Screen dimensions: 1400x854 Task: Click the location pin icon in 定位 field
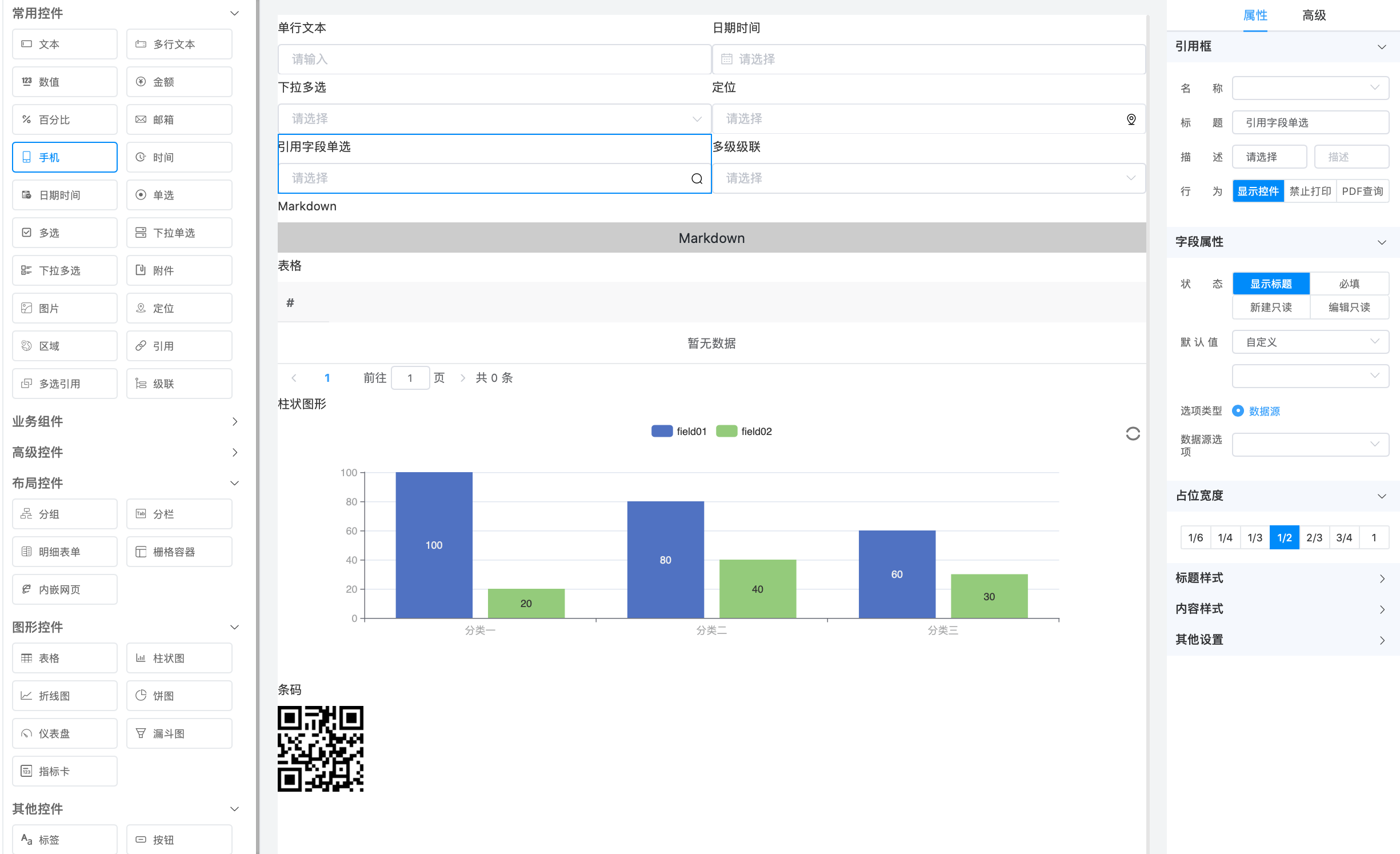point(1131,119)
